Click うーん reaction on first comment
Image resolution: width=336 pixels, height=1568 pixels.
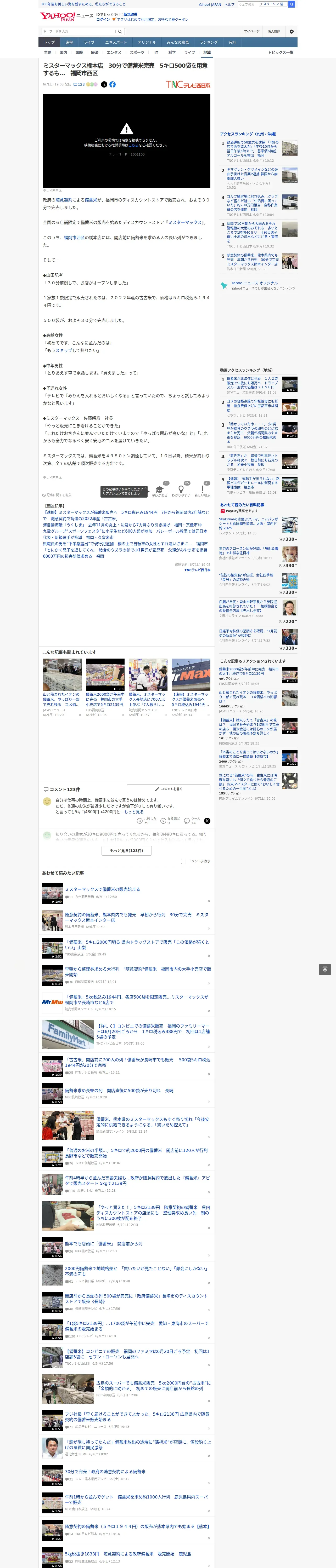(x=187, y=821)
